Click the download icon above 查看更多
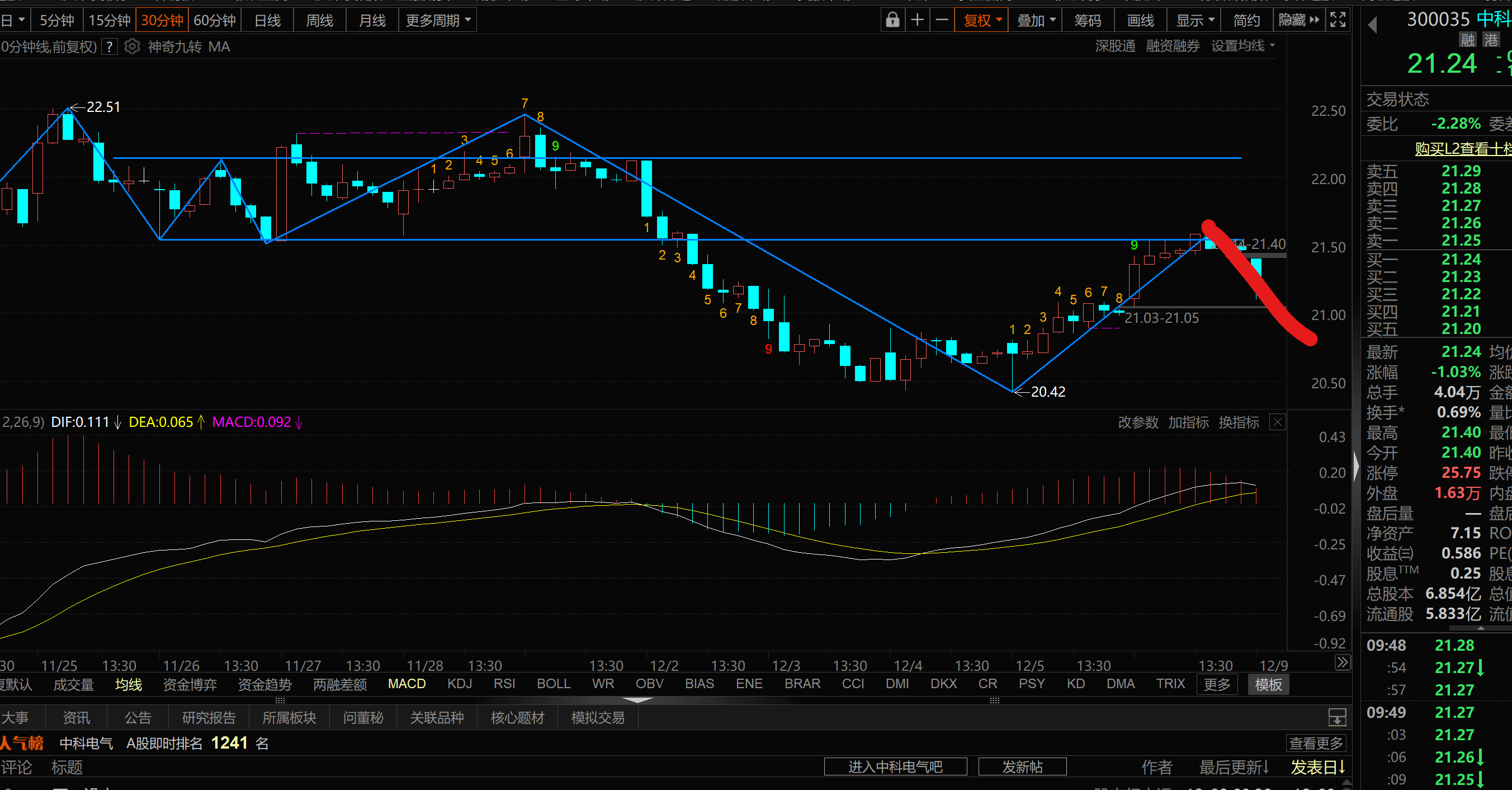The image size is (1512, 790). tap(1337, 717)
